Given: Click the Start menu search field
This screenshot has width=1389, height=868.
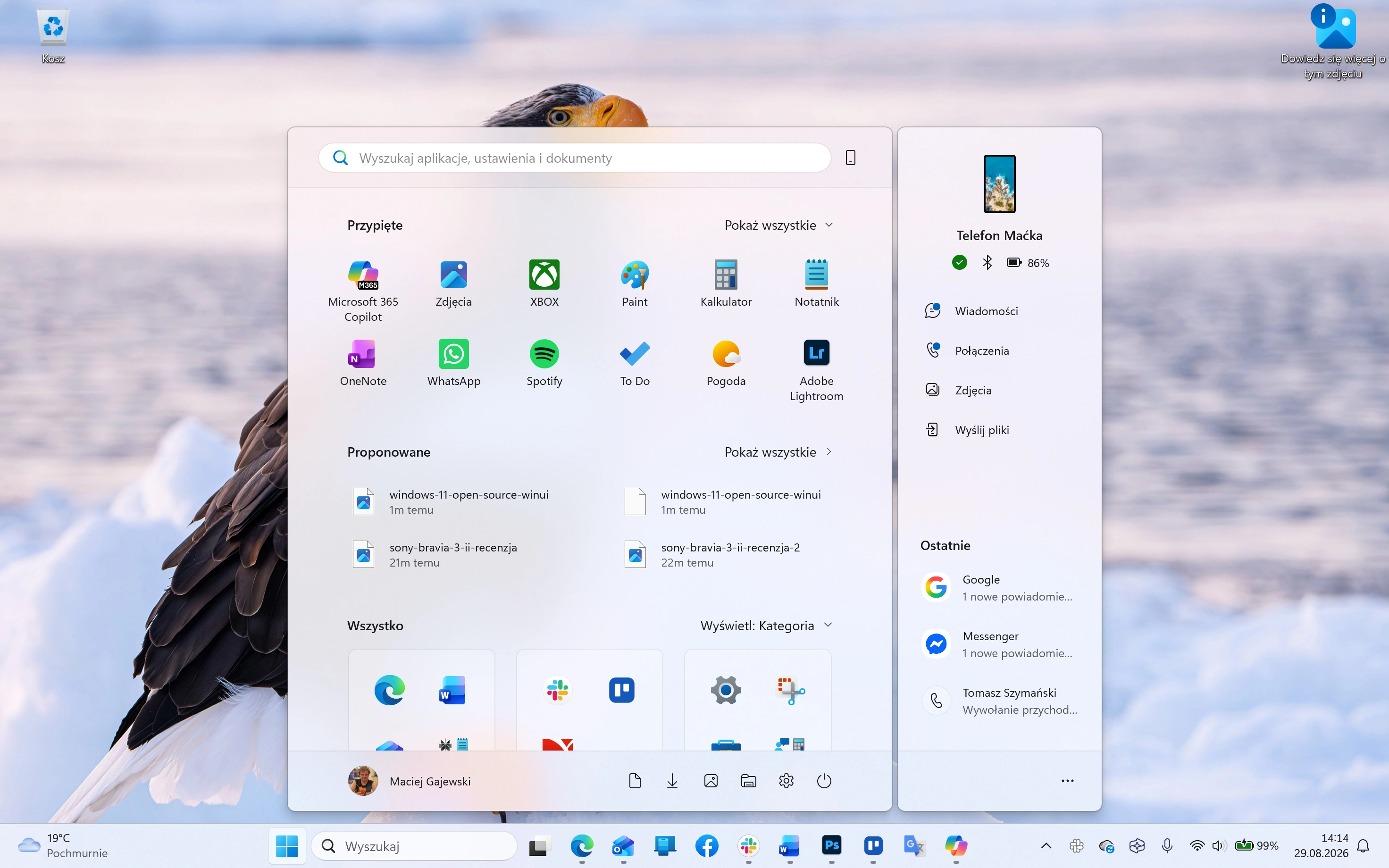Looking at the screenshot, I should click(x=575, y=158).
